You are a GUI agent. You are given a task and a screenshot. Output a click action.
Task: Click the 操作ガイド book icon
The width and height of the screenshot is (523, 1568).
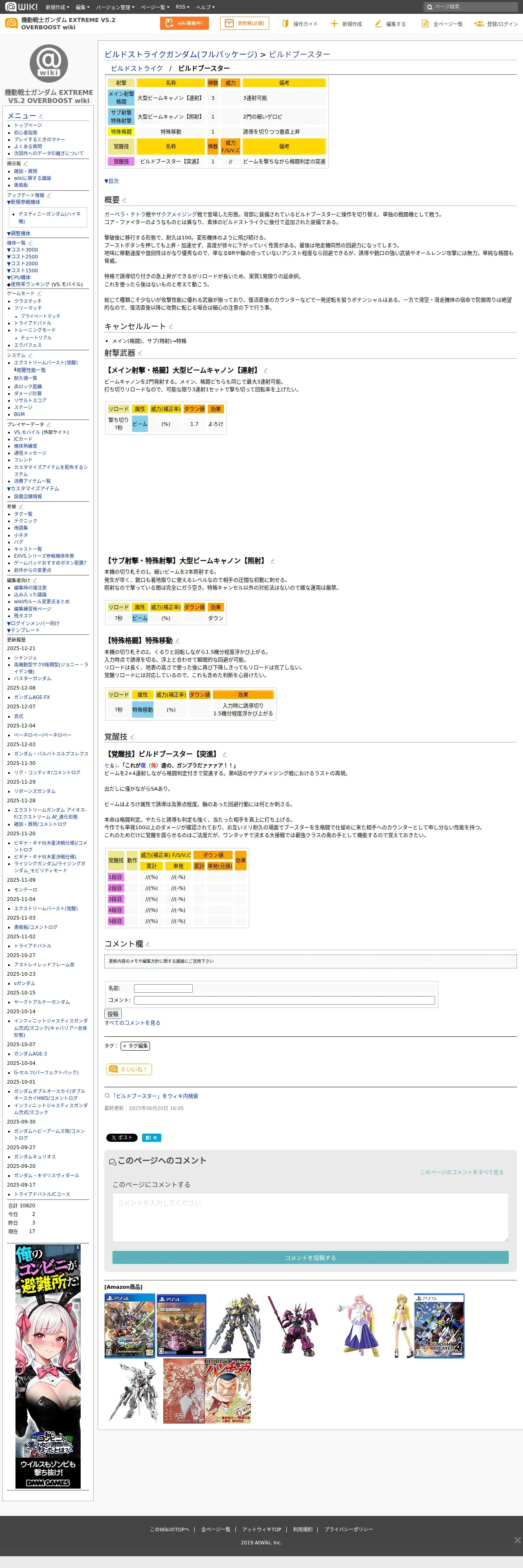[285, 23]
